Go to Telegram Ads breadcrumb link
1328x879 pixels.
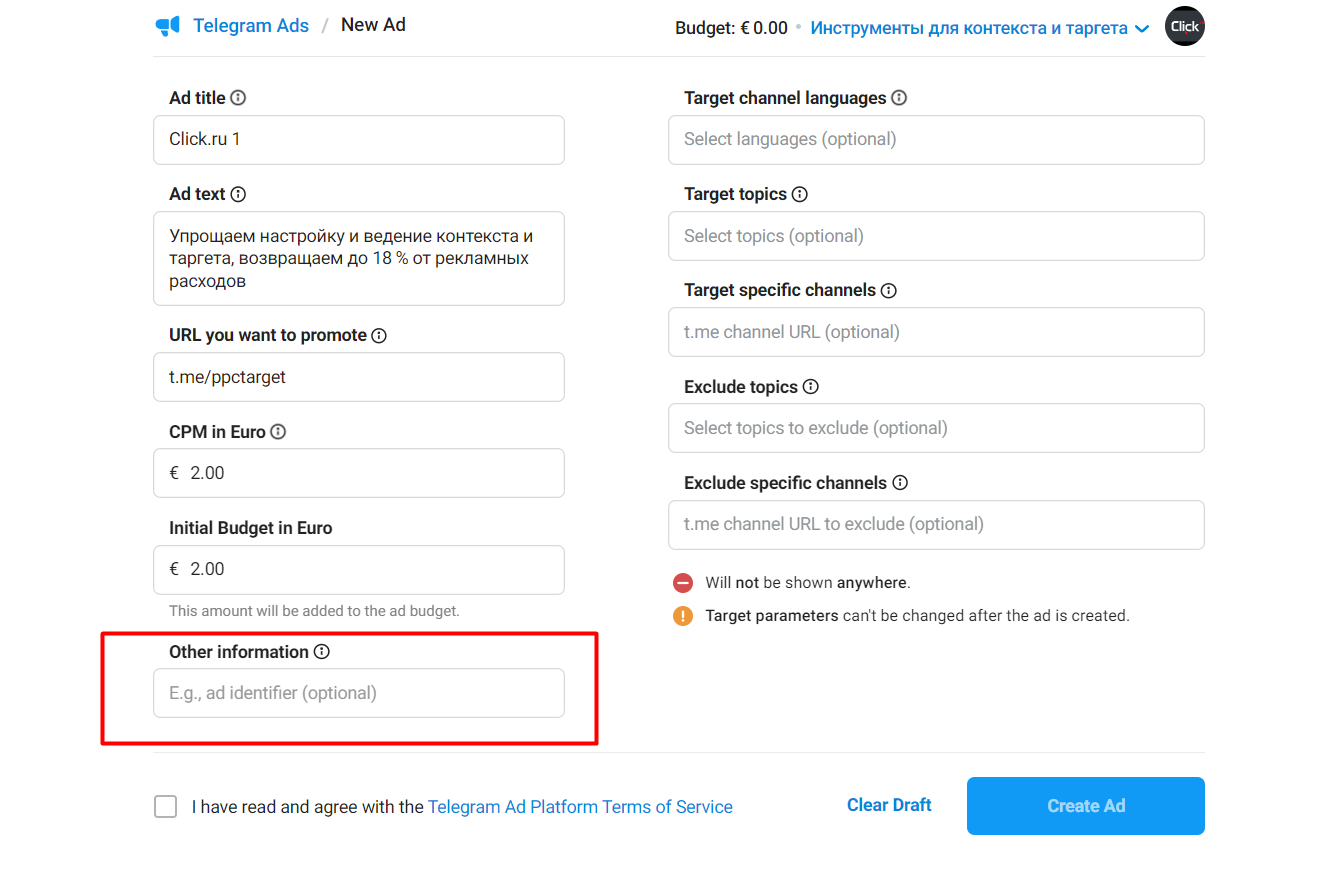pyautogui.click(x=251, y=26)
